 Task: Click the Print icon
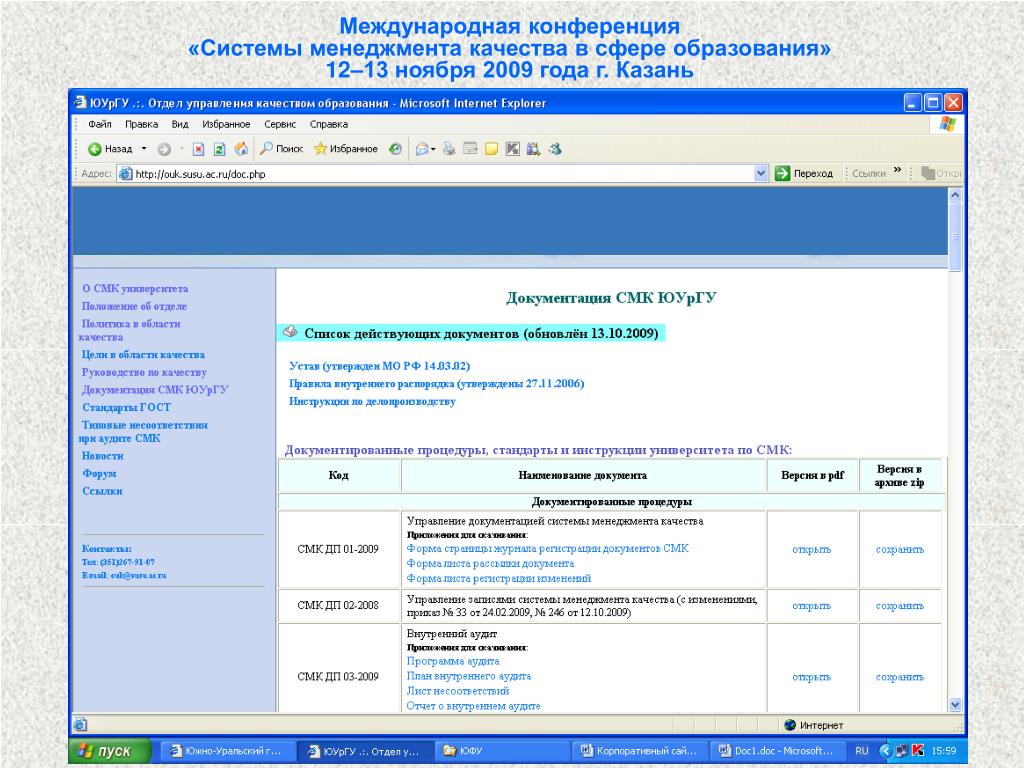449,149
